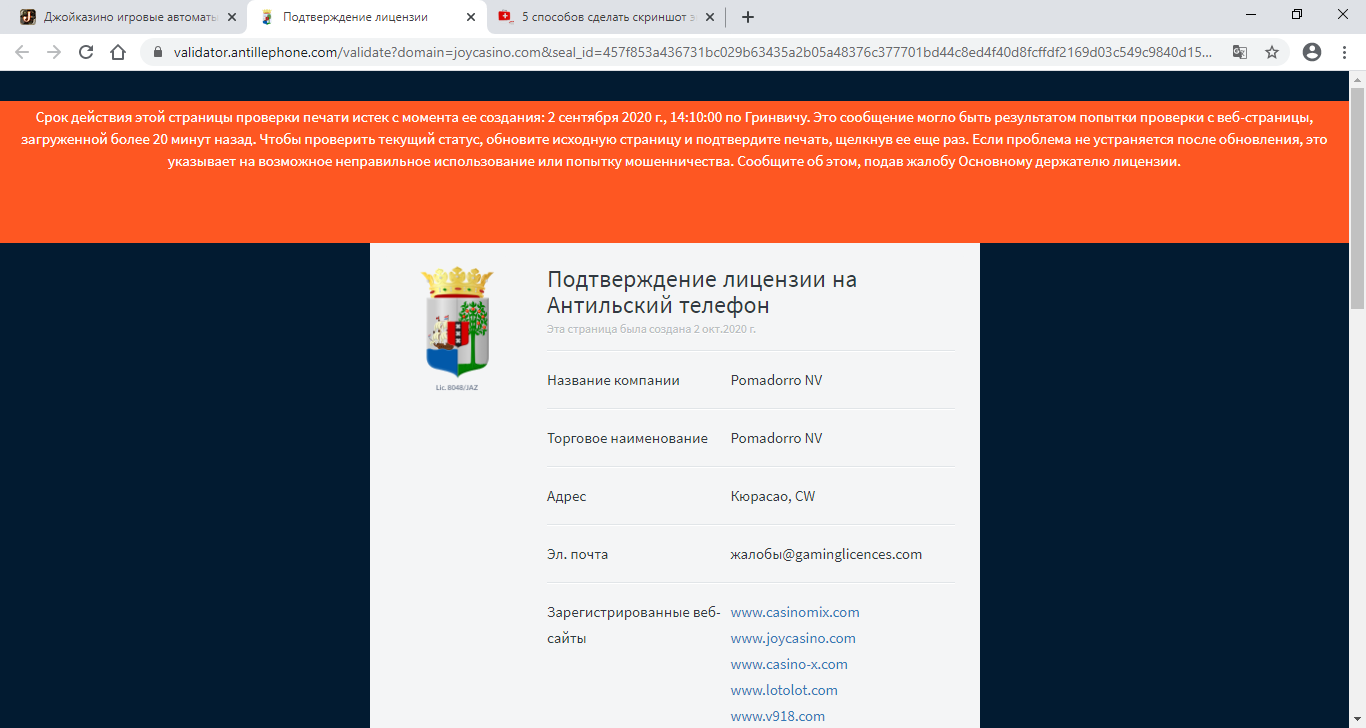Reload the current page
The image size is (1366, 728).
(x=86, y=52)
